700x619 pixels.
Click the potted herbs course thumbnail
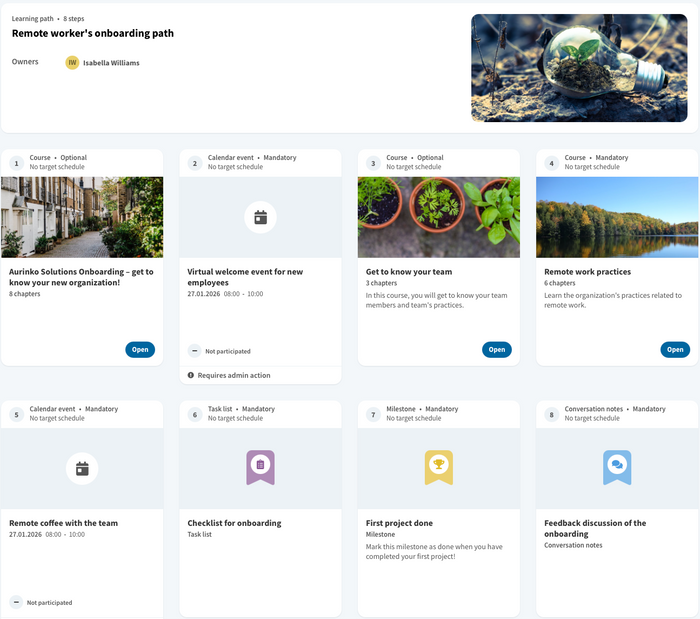(438, 217)
